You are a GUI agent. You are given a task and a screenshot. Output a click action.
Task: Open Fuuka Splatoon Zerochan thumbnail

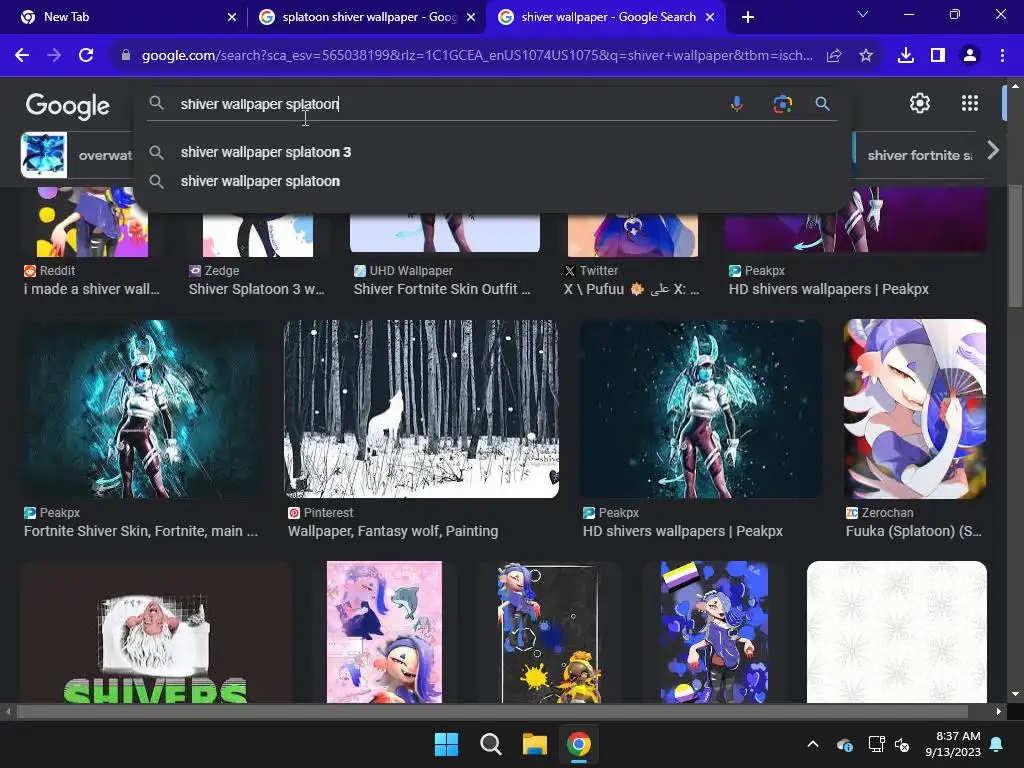coord(915,409)
